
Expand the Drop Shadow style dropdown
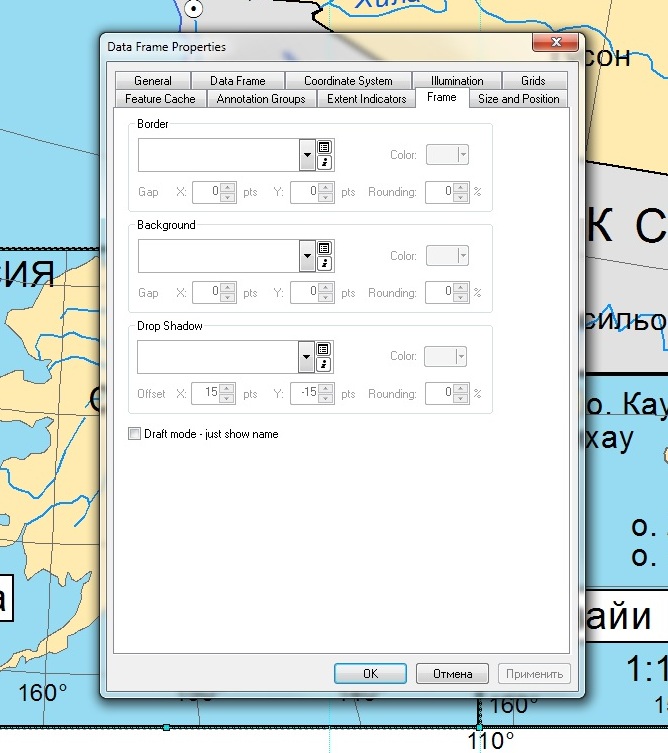[x=306, y=356]
